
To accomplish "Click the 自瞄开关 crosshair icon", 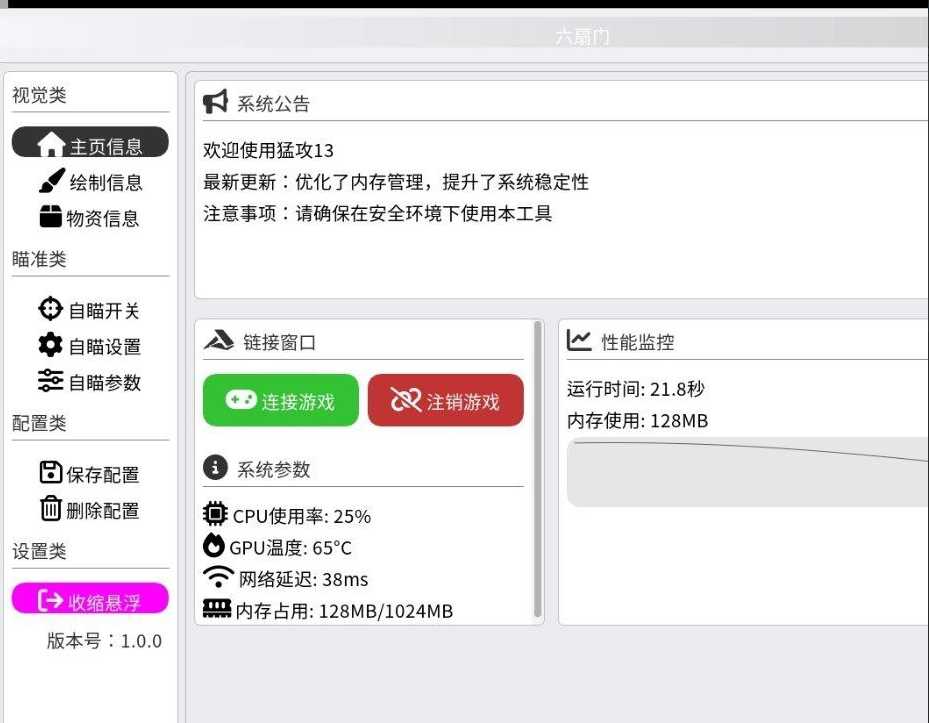I will coord(50,309).
